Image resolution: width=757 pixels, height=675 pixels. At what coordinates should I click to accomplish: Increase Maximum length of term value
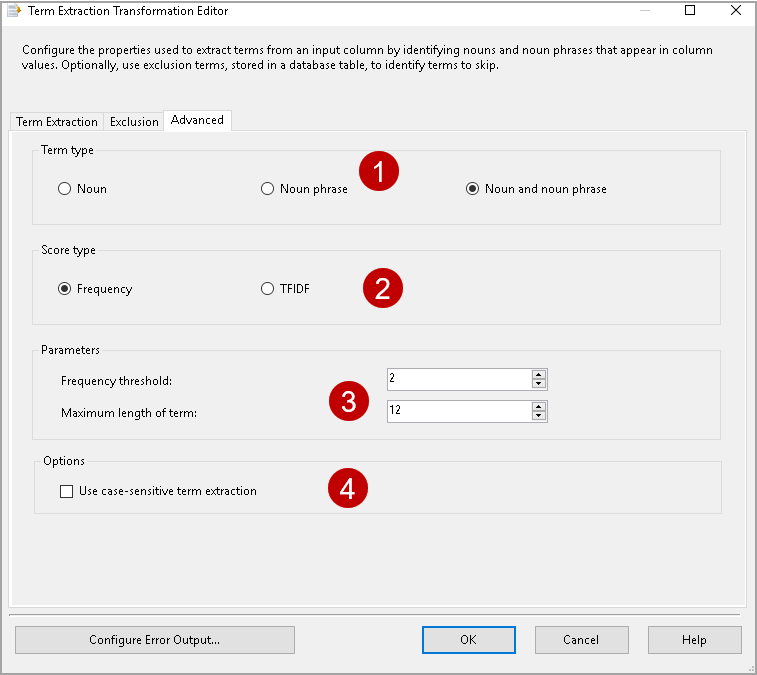coord(539,407)
